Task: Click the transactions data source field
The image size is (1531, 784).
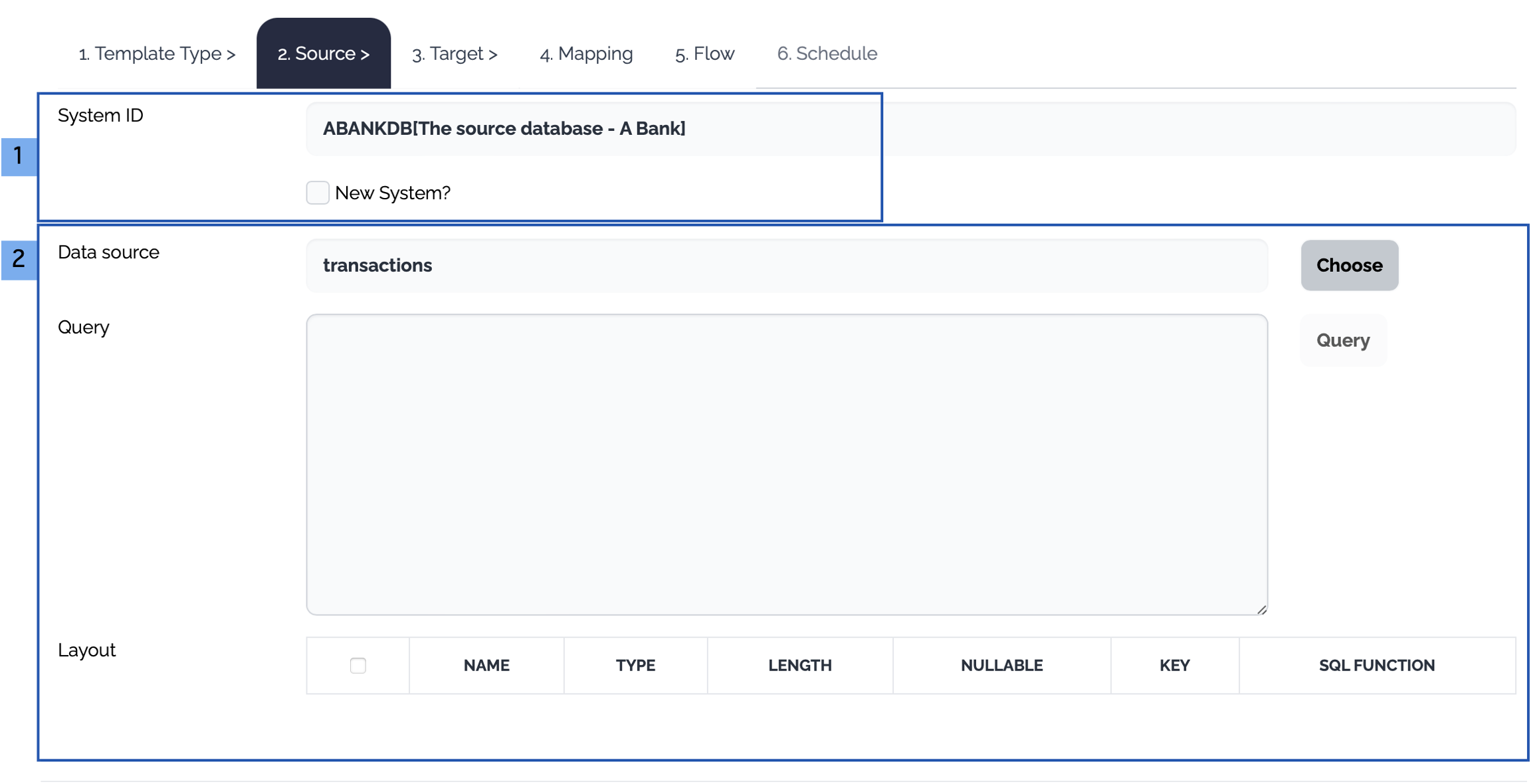Action: [x=787, y=266]
